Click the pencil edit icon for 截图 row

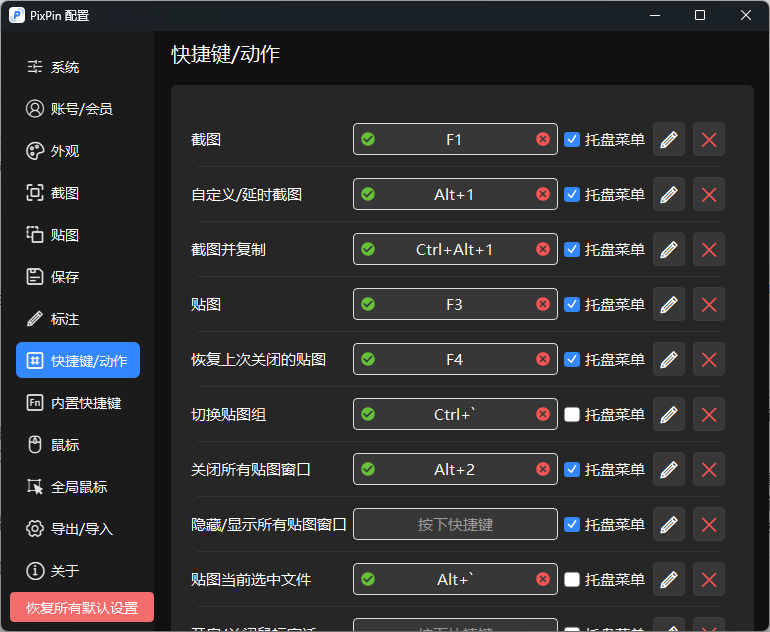pyautogui.click(x=669, y=140)
